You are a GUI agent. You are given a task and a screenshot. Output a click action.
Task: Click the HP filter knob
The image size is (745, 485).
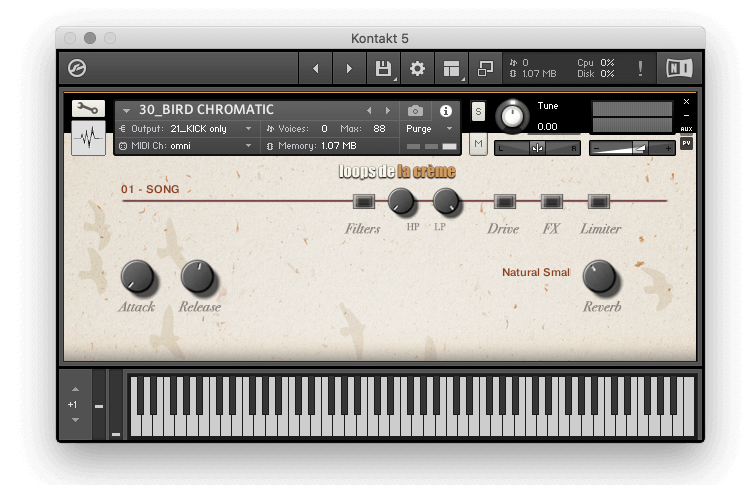click(x=401, y=201)
